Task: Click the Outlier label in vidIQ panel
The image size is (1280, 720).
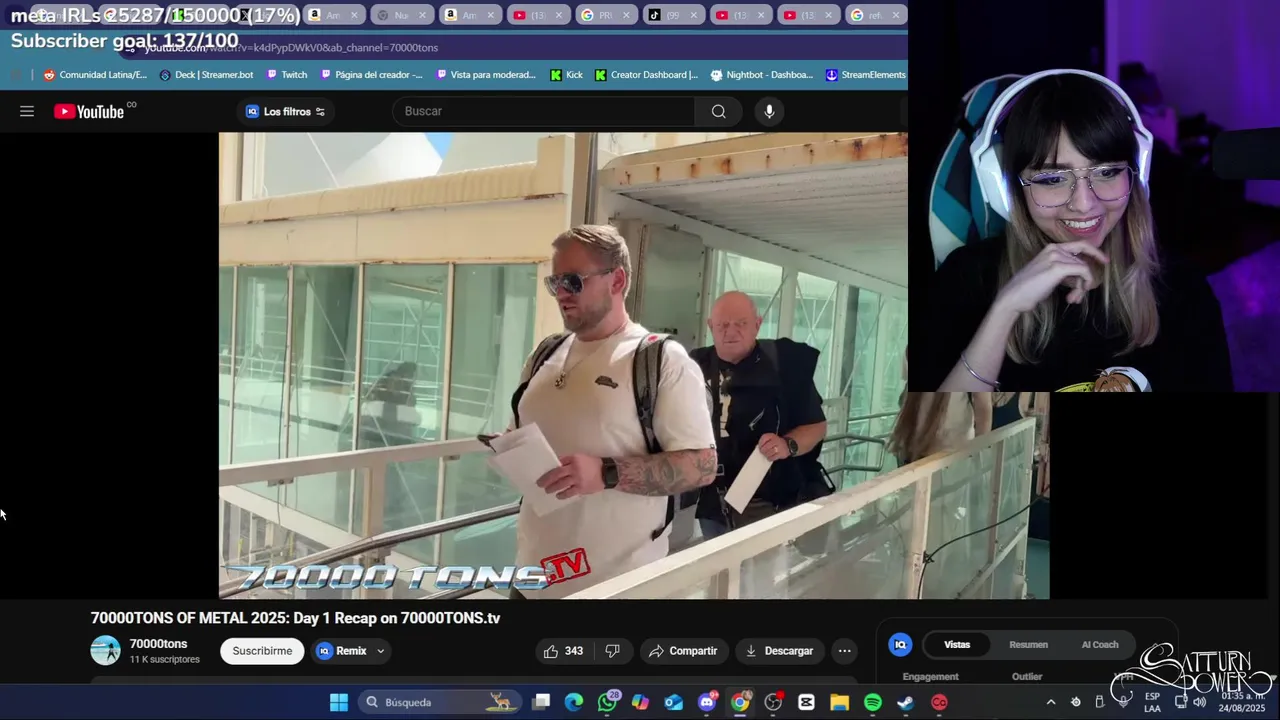Action: pyautogui.click(x=1027, y=677)
